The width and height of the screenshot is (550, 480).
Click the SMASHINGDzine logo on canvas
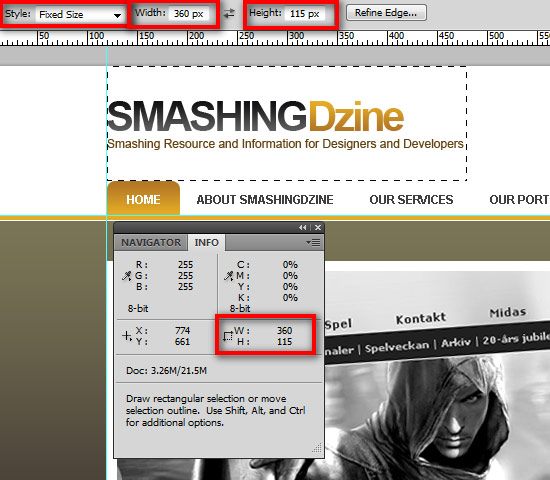click(256, 116)
